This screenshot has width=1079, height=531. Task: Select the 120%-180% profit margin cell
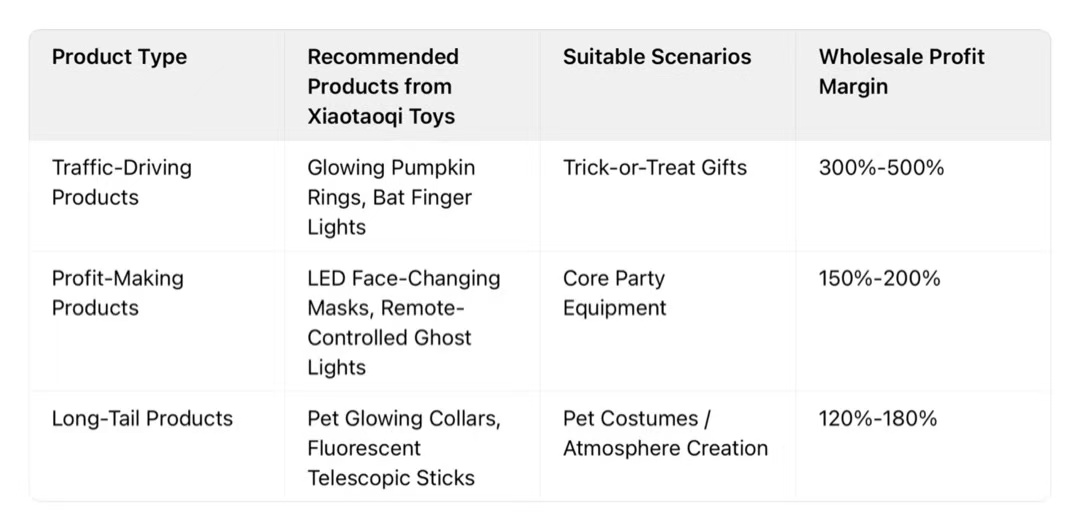pos(878,418)
